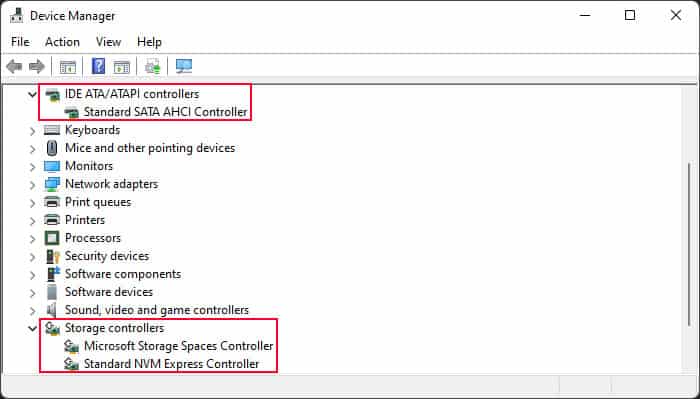This screenshot has width=700, height=399.
Task: Click the Forward arrow toolbar icon
Action: 37,67
